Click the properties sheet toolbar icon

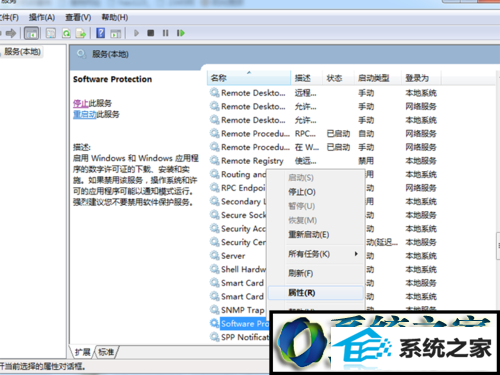point(51,33)
